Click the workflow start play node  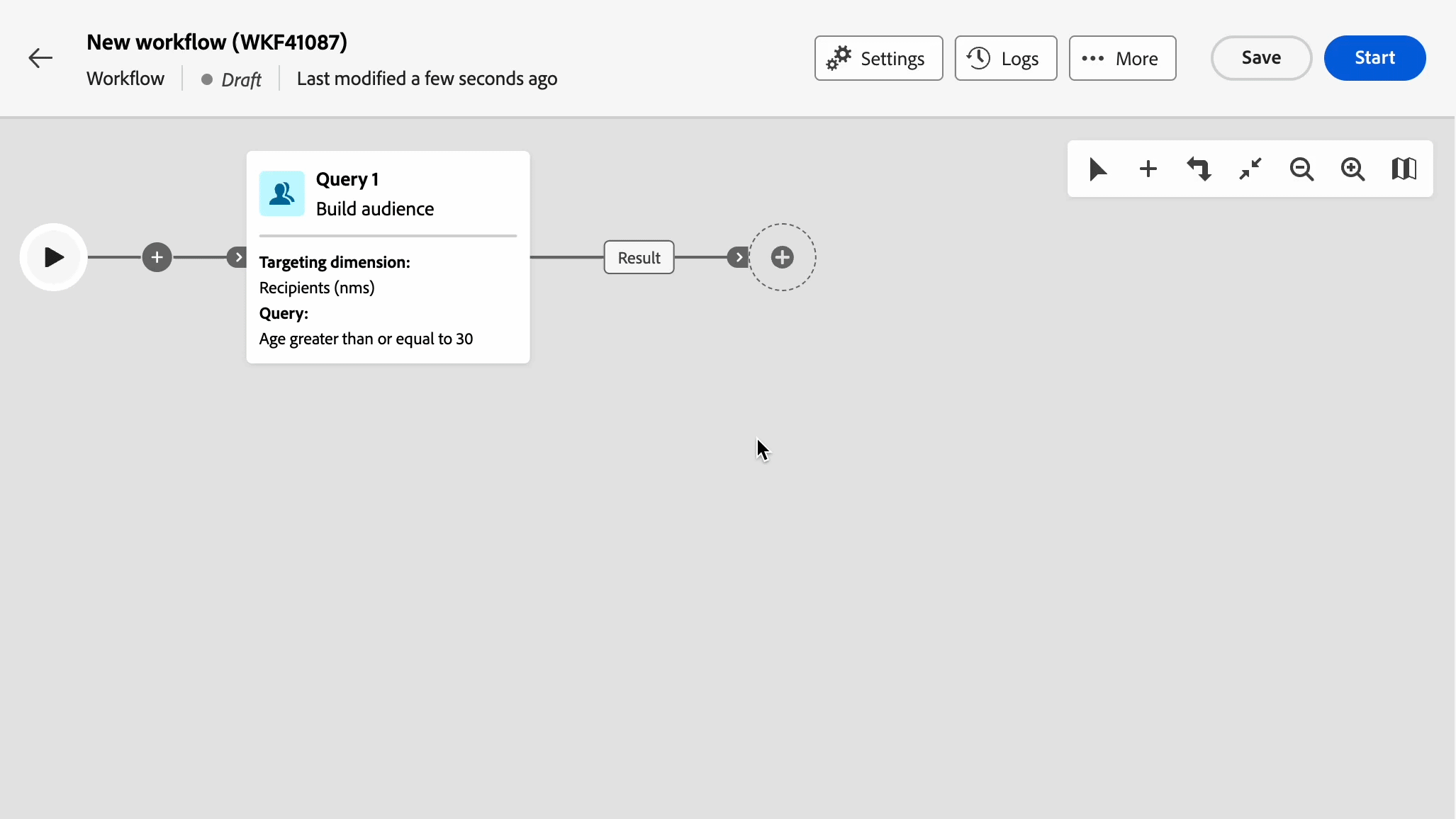click(x=54, y=257)
